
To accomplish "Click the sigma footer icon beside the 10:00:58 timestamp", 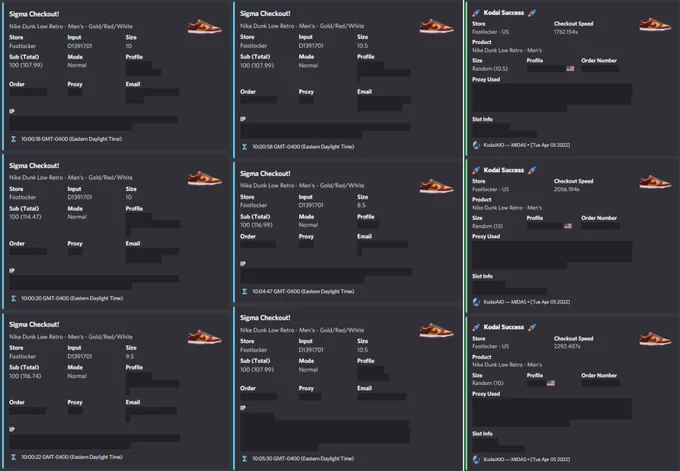I will coord(245,147).
